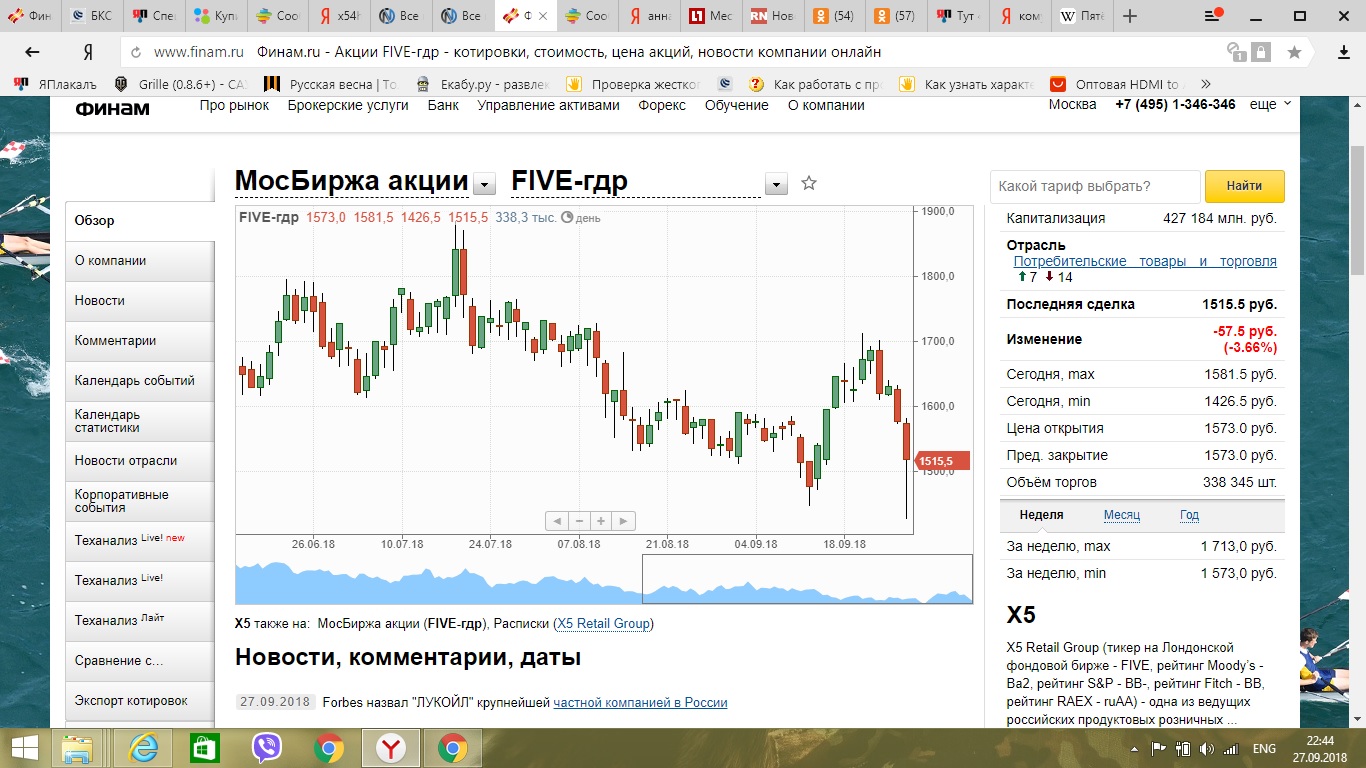Open the Windows Start menu
Image resolution: width=1366 pixels, height=768 pixels.
click(x=24, y=748)
